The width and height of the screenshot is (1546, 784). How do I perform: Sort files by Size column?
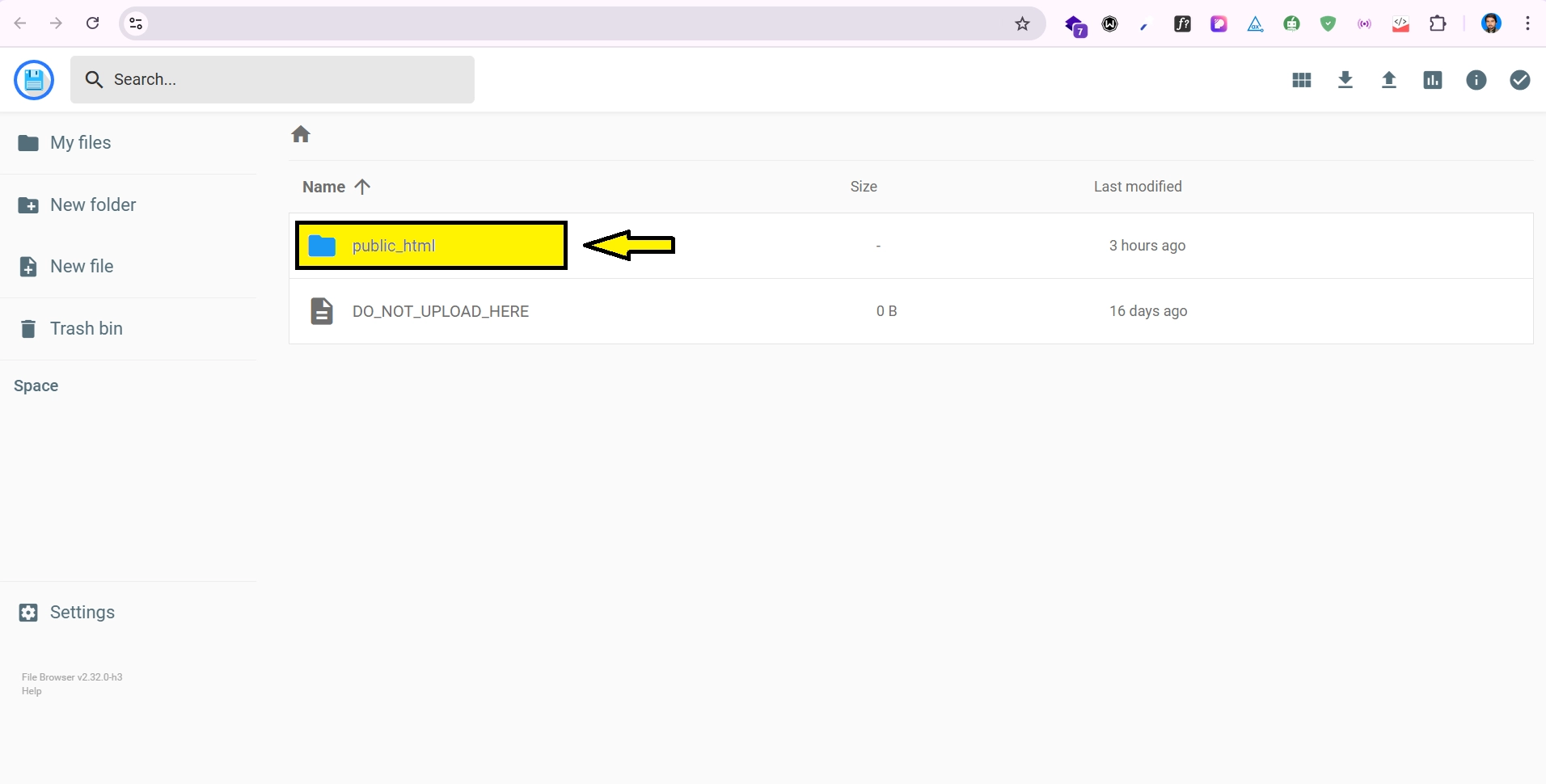[863, 187]
